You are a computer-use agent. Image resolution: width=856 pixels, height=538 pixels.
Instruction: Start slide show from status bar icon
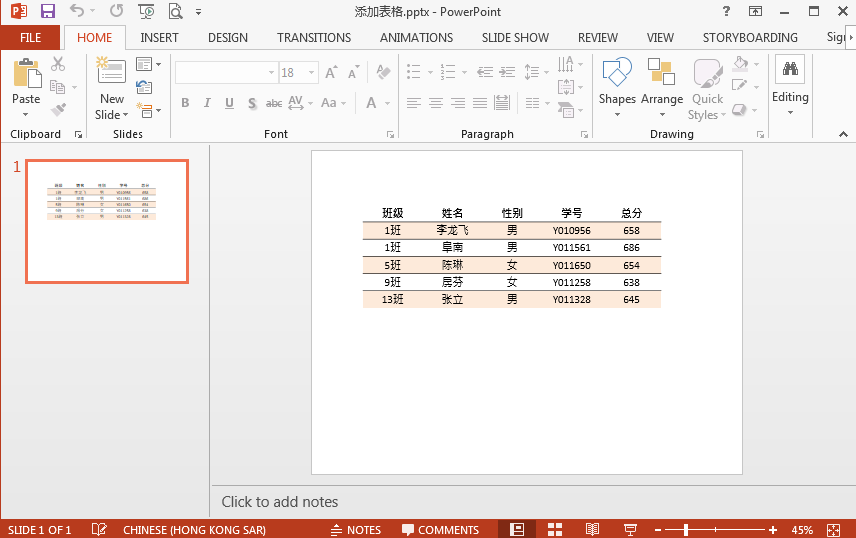pos(630,529)
